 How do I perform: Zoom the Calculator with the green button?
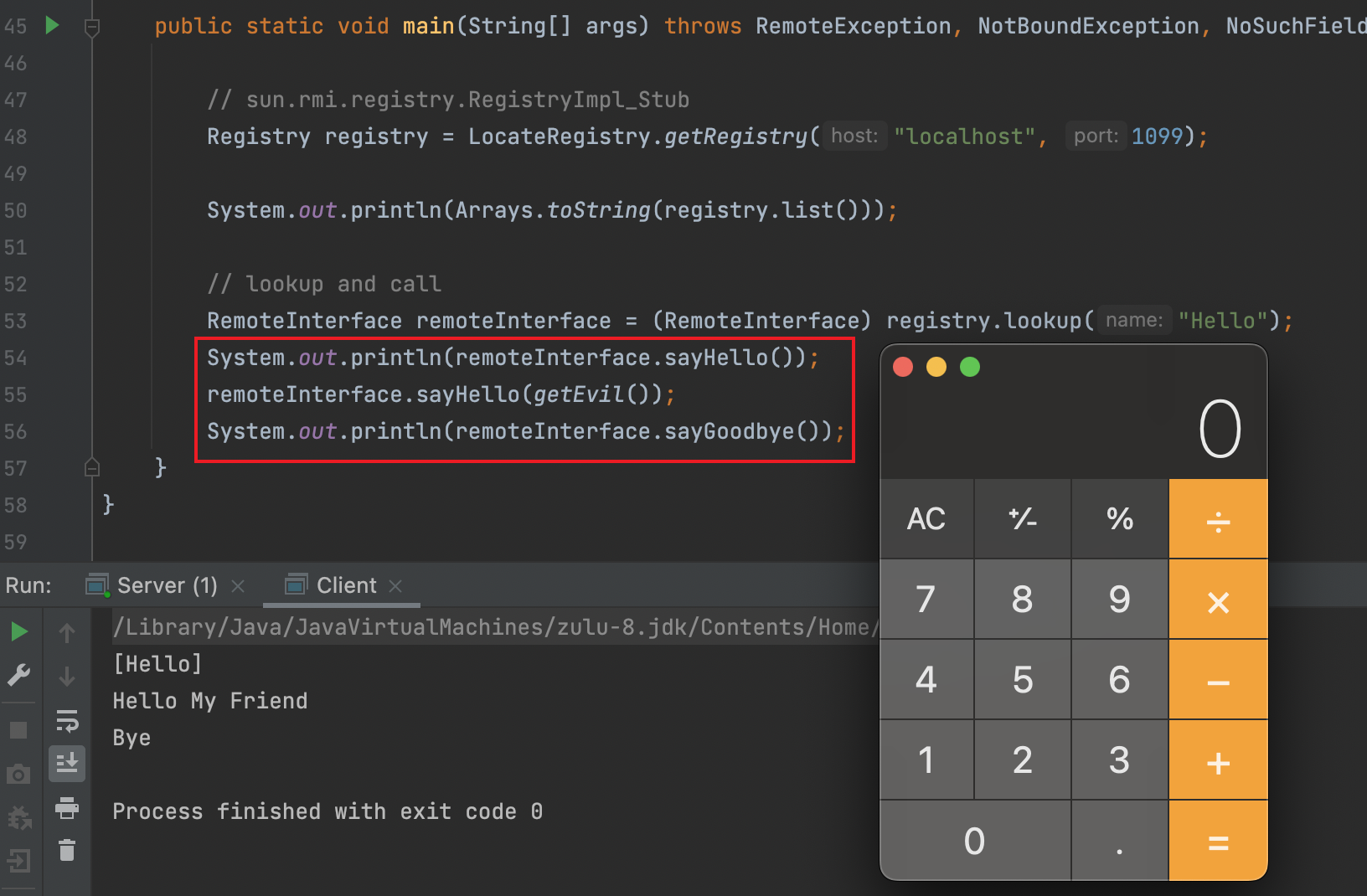[970, 367]
